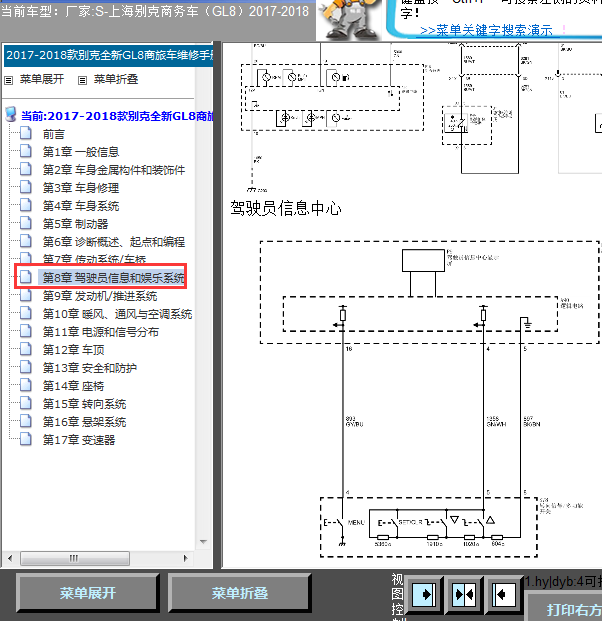
Task: Click the document icon beside 前言
Action: 26,133
